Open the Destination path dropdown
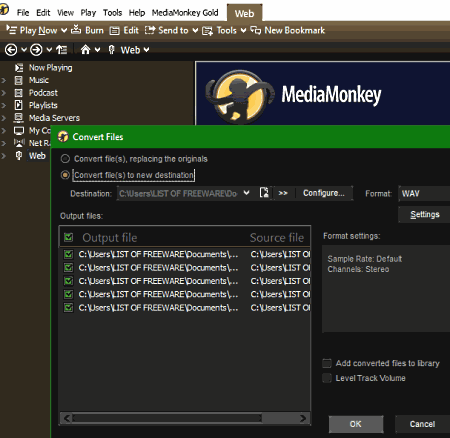The image size is (450, 438). (246, 193)
